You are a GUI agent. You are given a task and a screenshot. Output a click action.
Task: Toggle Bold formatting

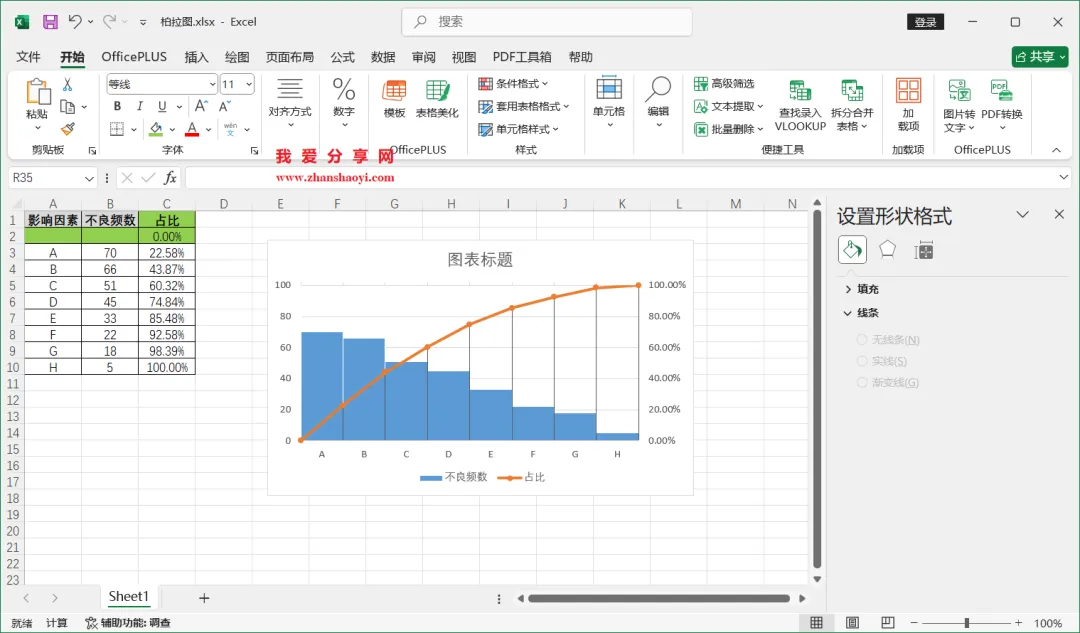point(117,106)
